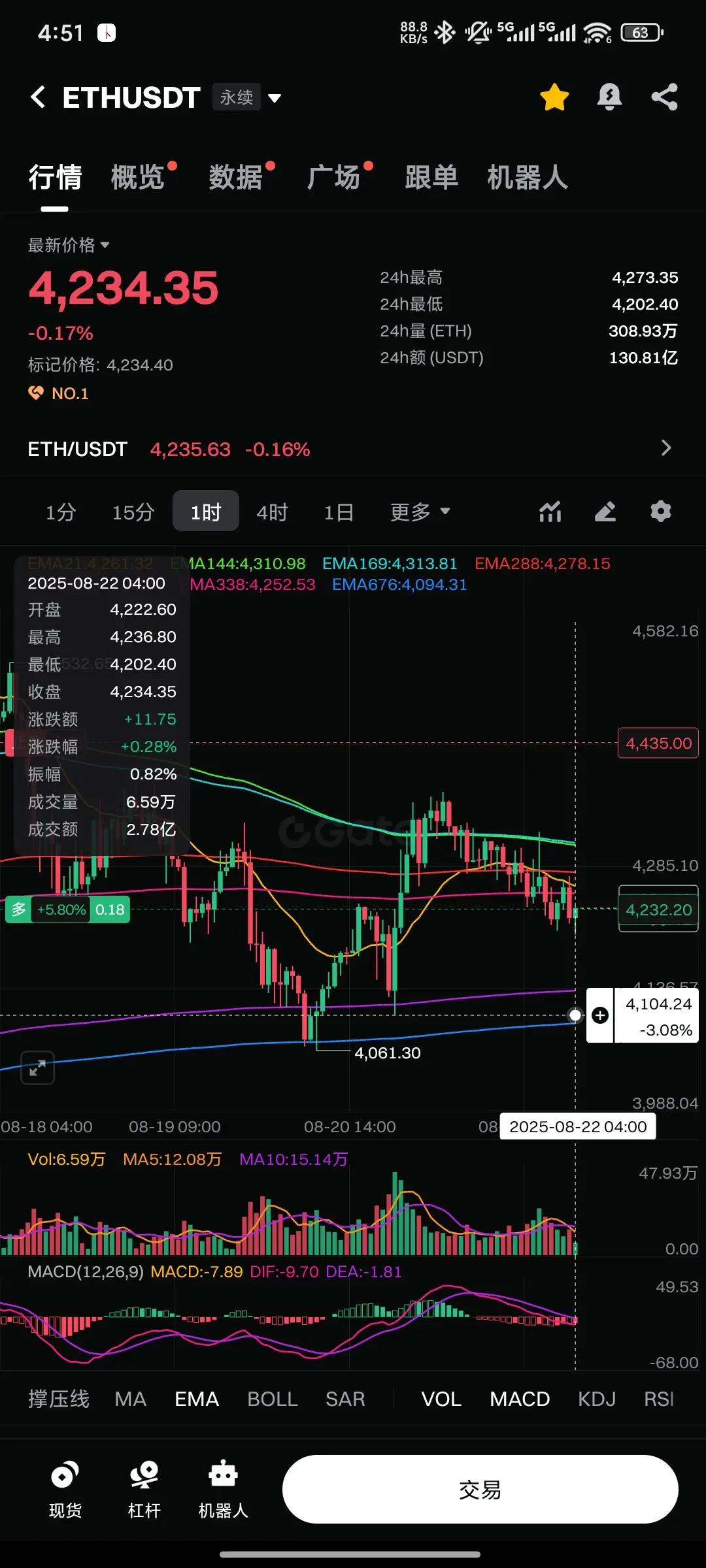Tap the 4,232.20 current price label

point(658,909)
